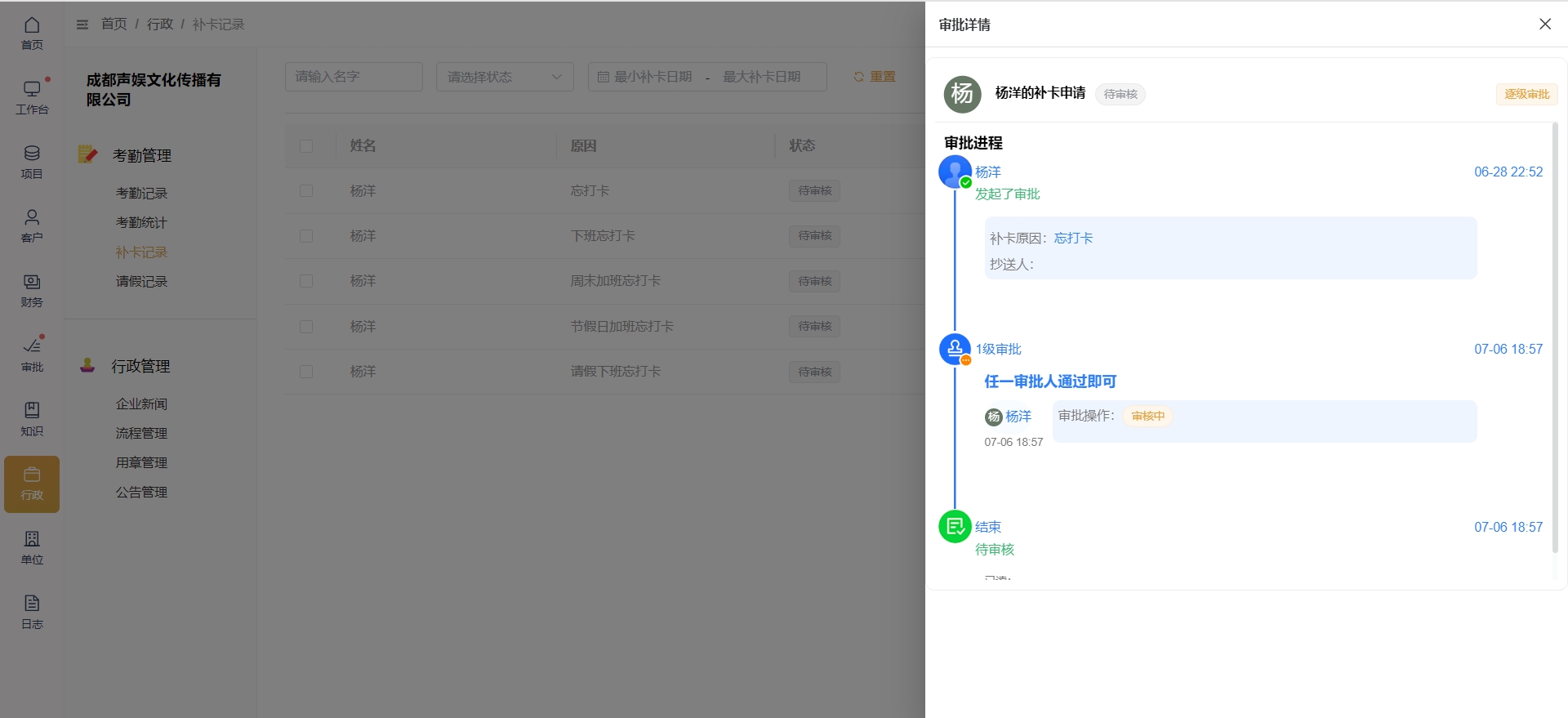The image size is (1568, 718).
Task: Expand the 请选择状态 status dropdown
Action: (505, 77)
